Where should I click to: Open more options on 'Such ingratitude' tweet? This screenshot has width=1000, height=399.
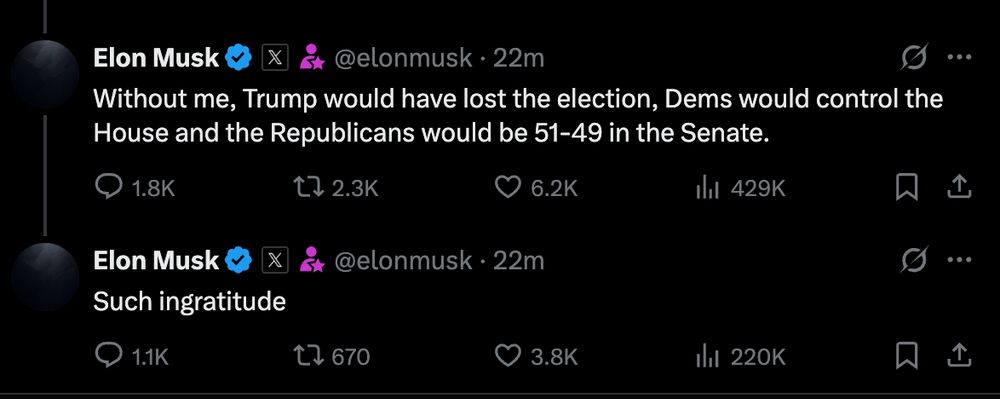(959, 260)
